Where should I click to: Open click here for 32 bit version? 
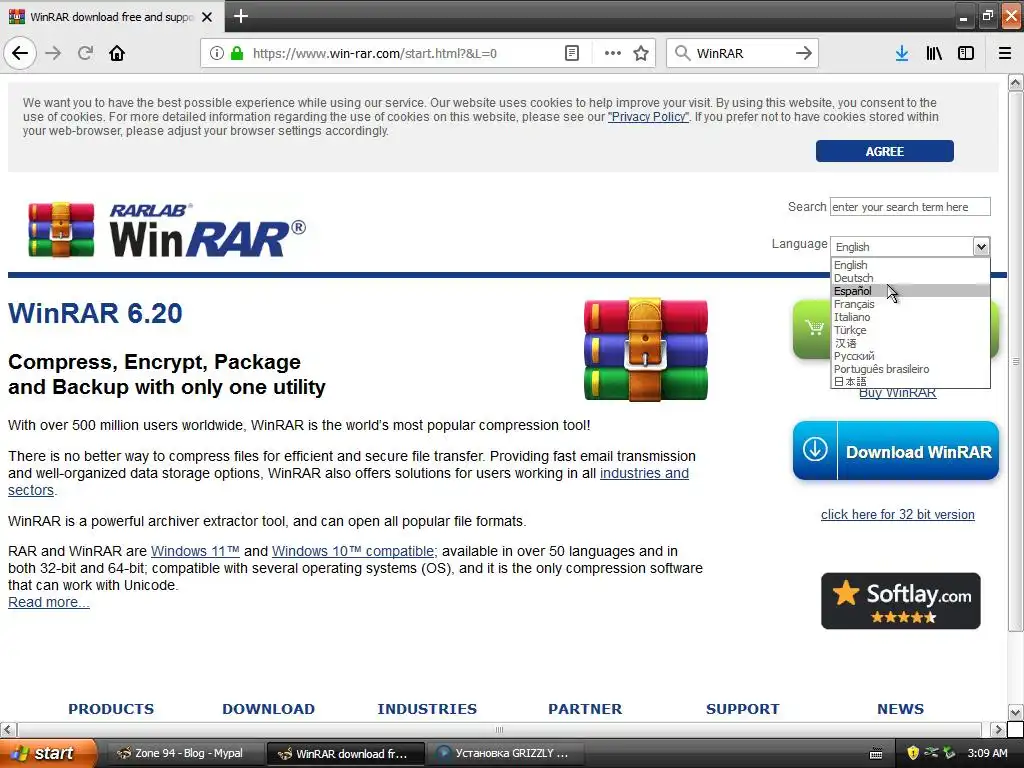click(x=897, y=515)
